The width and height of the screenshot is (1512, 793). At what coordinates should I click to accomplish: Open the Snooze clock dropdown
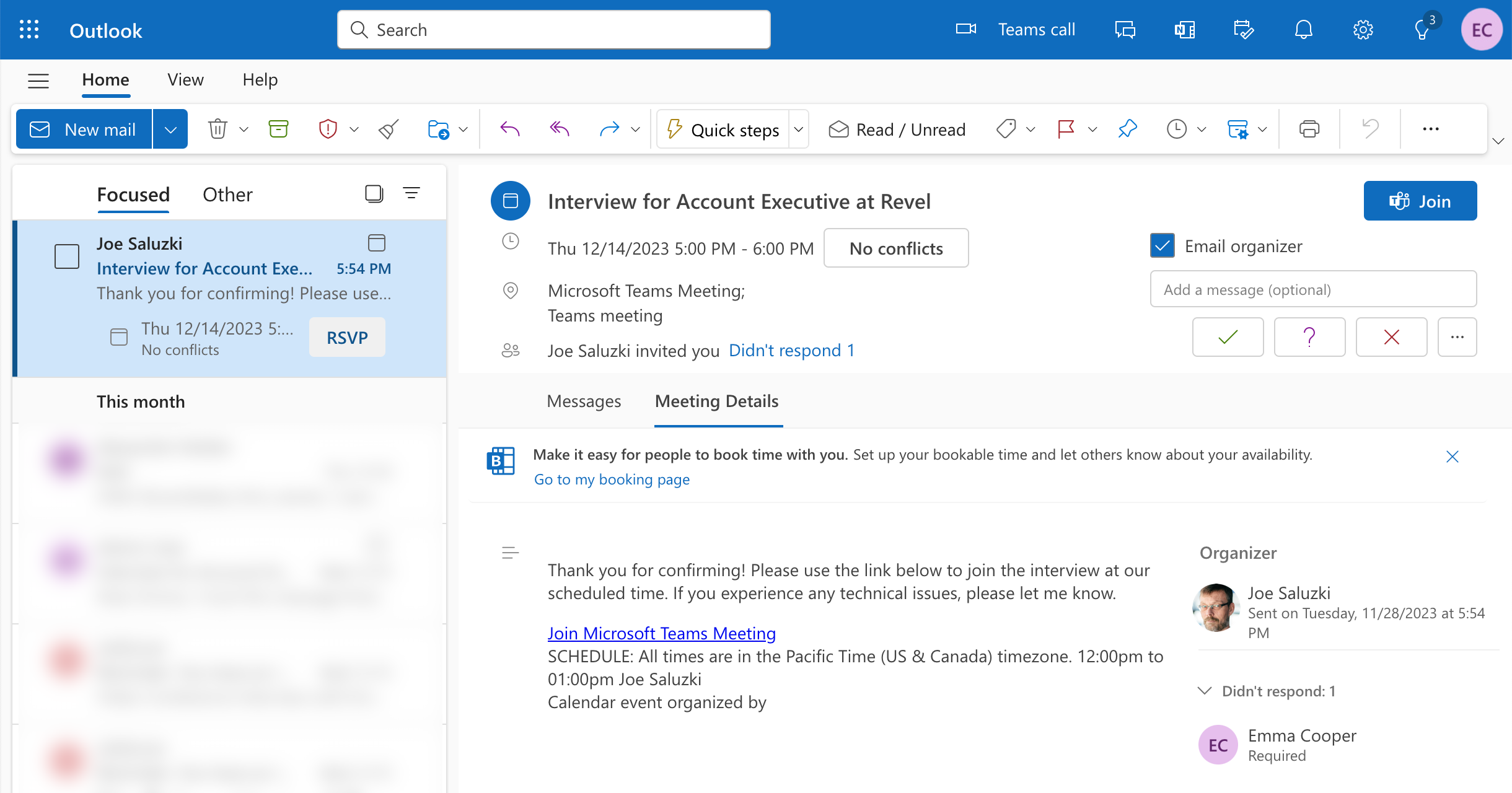coord(1202,129)
